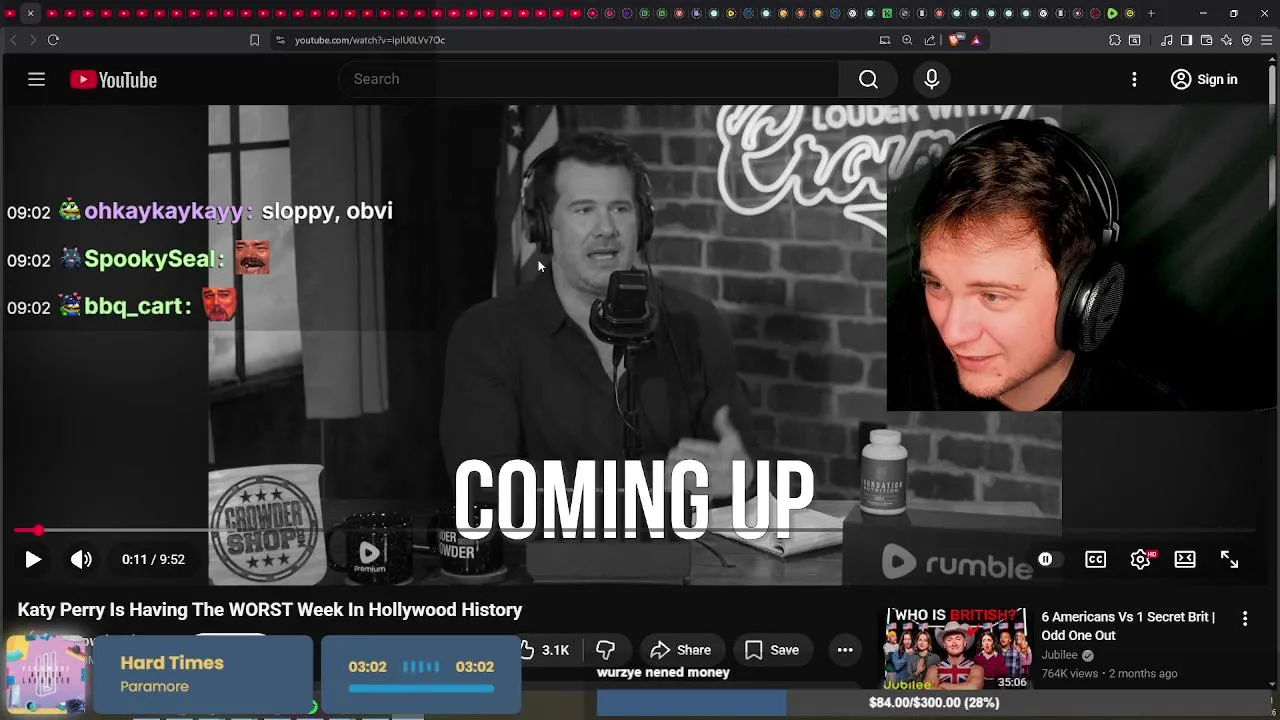Click the install/cast icon in address bar
The image size is (1280, 720).
(x=885, y=40)
